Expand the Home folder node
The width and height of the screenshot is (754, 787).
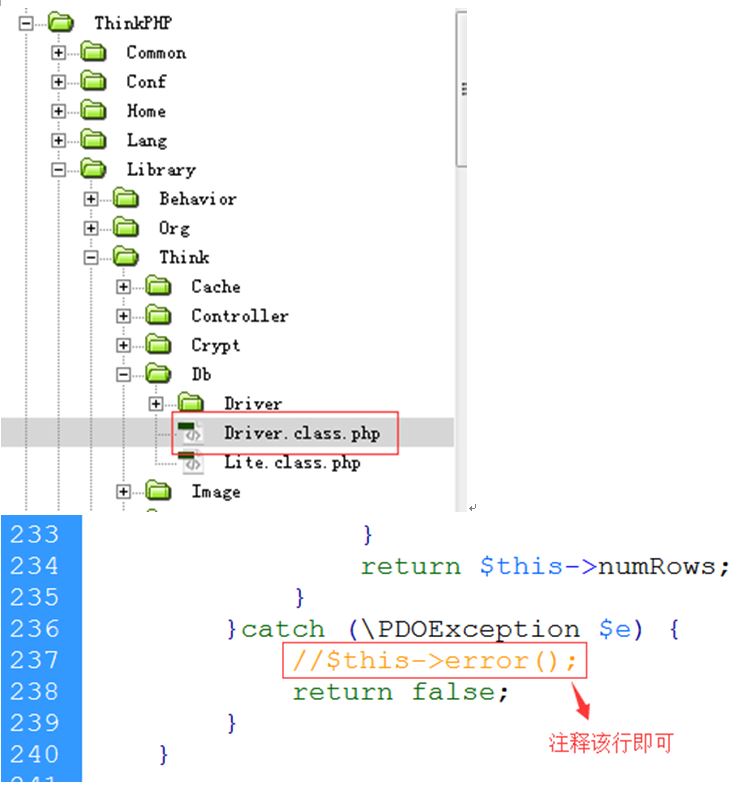click(x=59, y=111)
